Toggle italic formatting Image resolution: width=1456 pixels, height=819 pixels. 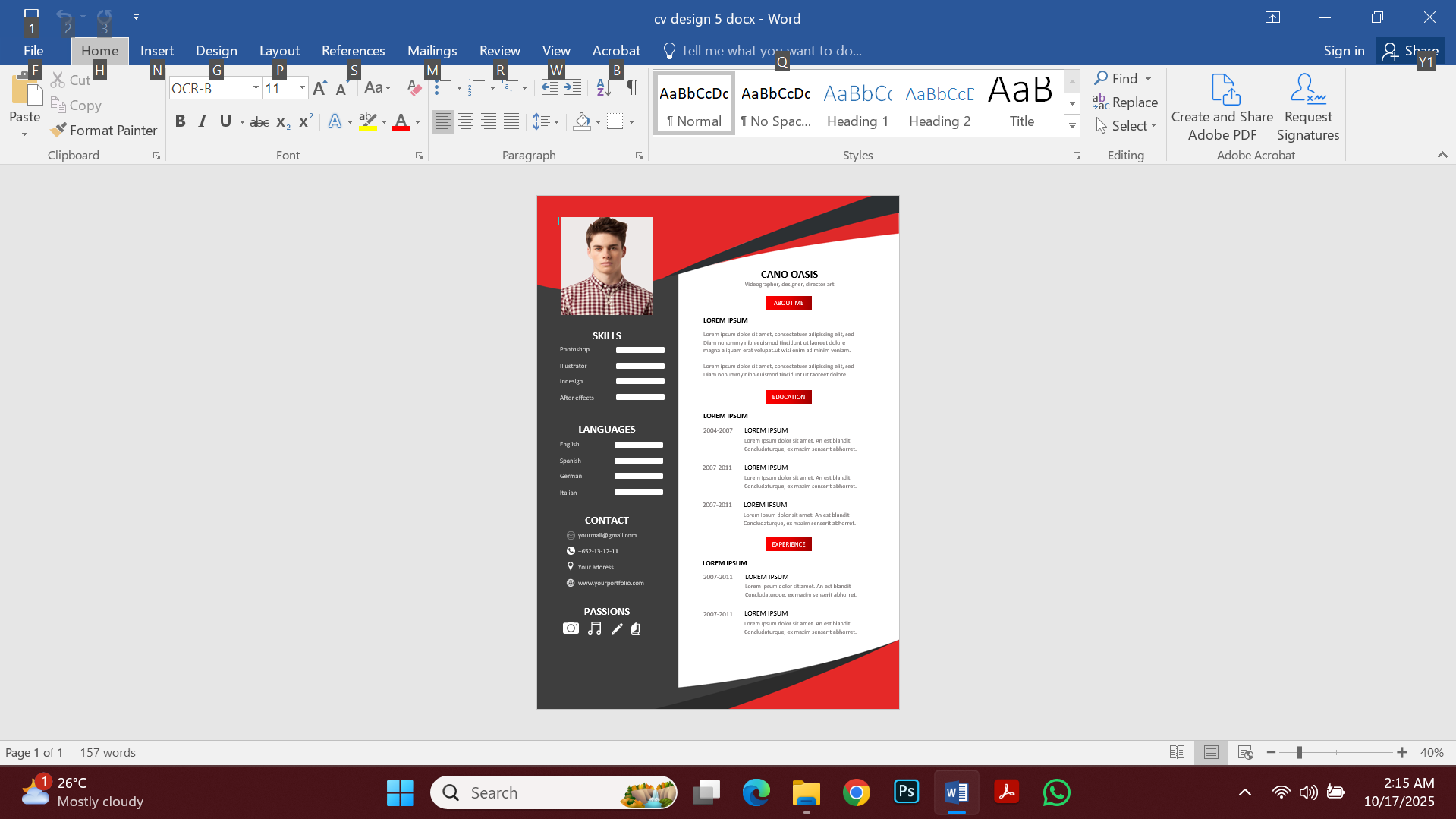pyautogui.click(x=202, y=121)
